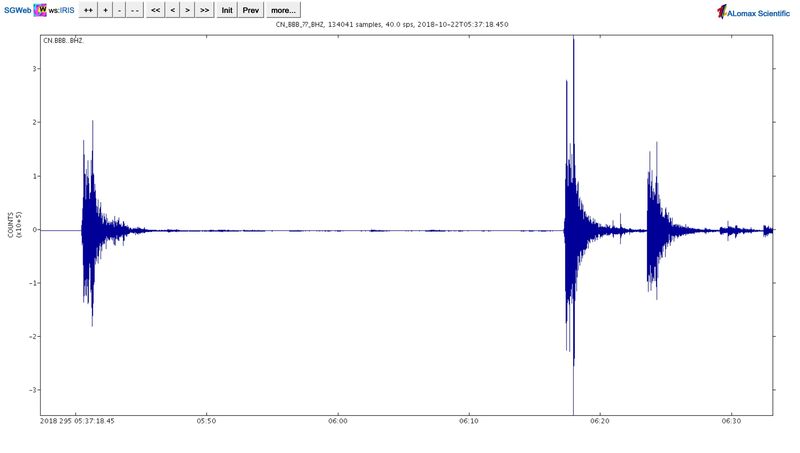Open the more... options menu

click(283, 10)
